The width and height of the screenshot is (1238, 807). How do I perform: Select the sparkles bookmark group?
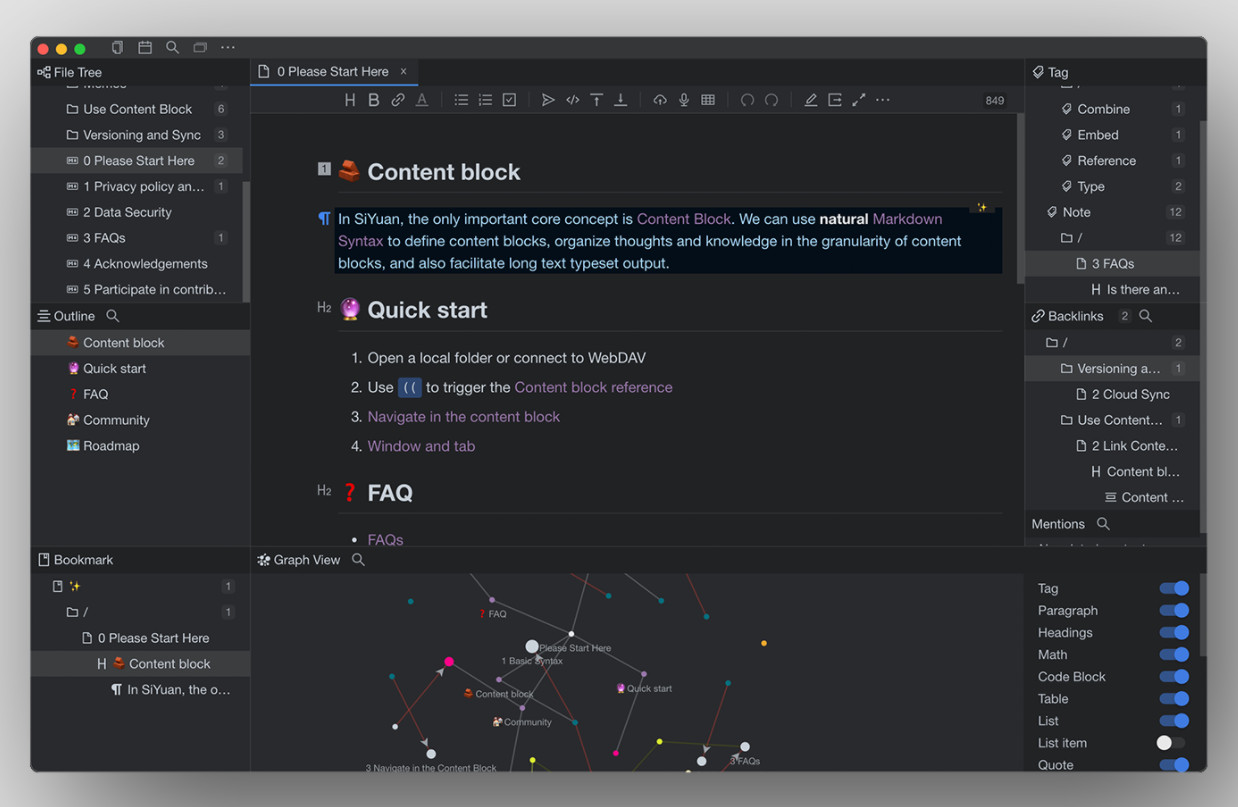[140, 586]
